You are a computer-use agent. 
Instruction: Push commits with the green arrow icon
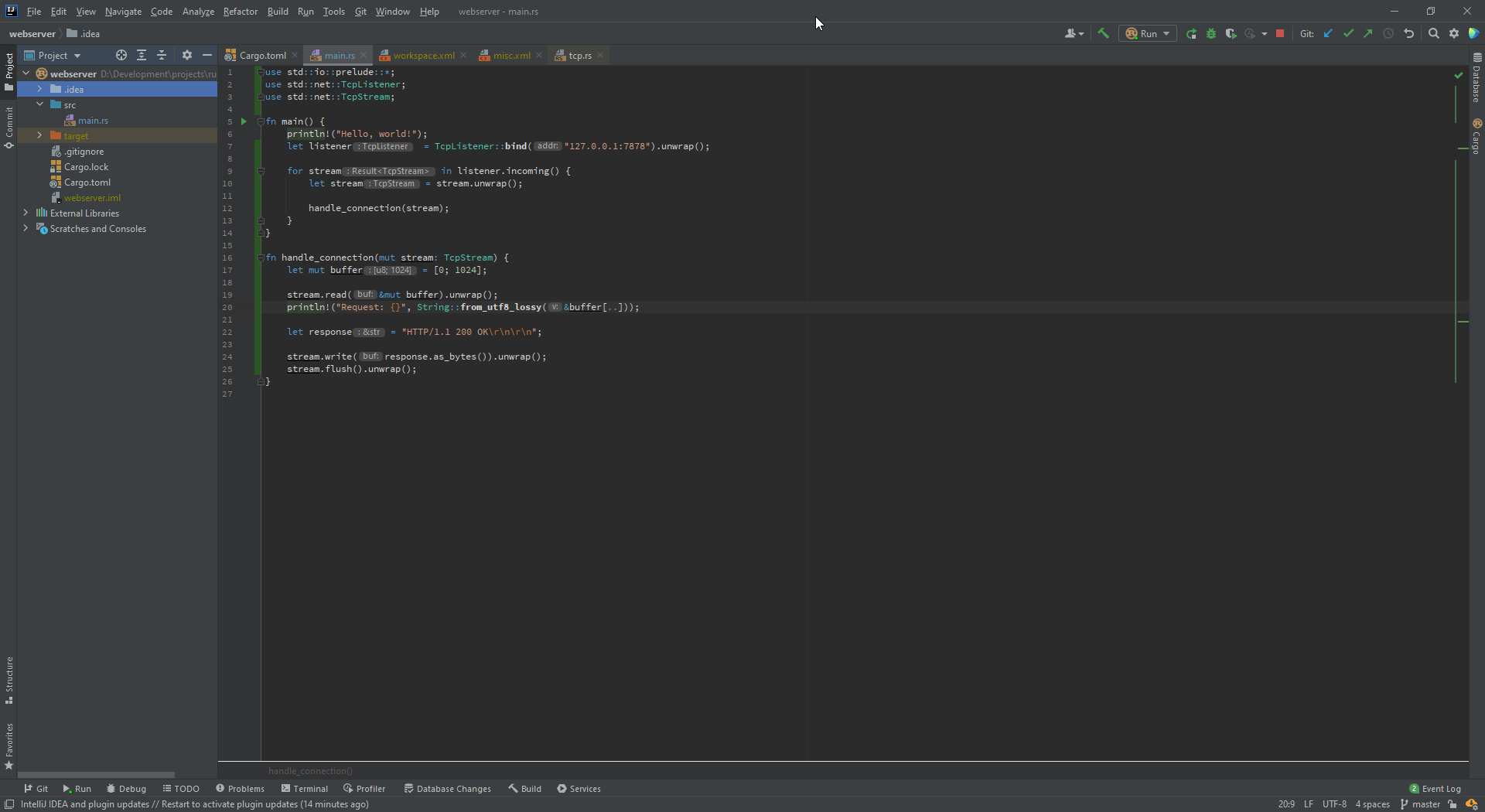[x=1368, y=33]
